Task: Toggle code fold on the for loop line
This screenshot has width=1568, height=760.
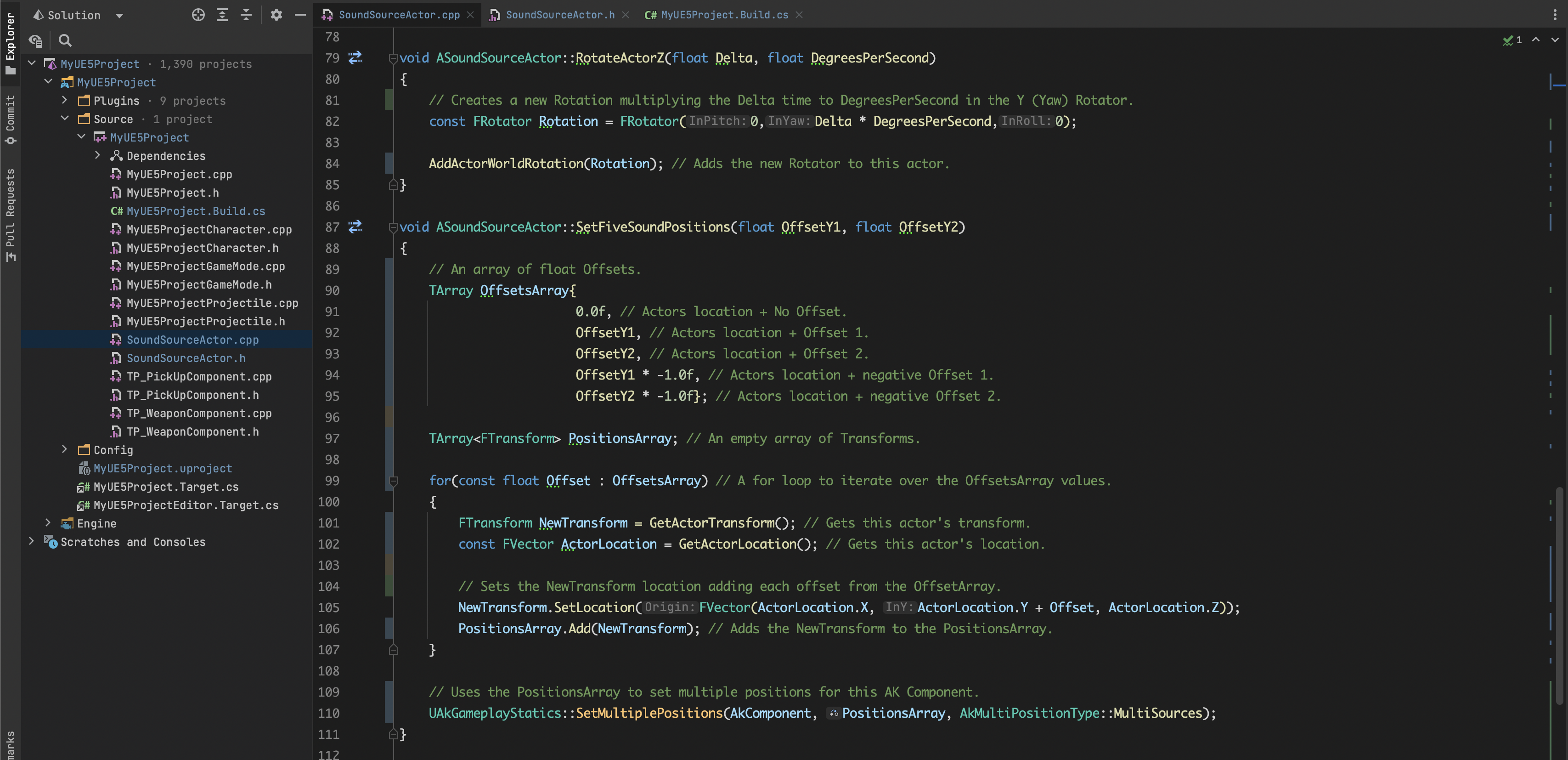Action: (x=393, y=481)
